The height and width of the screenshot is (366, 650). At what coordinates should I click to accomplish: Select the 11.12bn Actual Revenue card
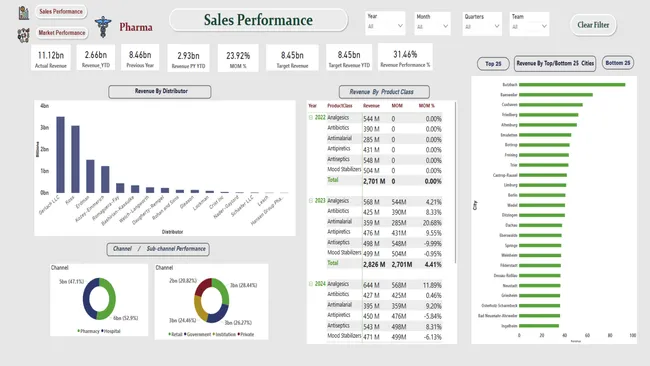click(x=51, y=58)
